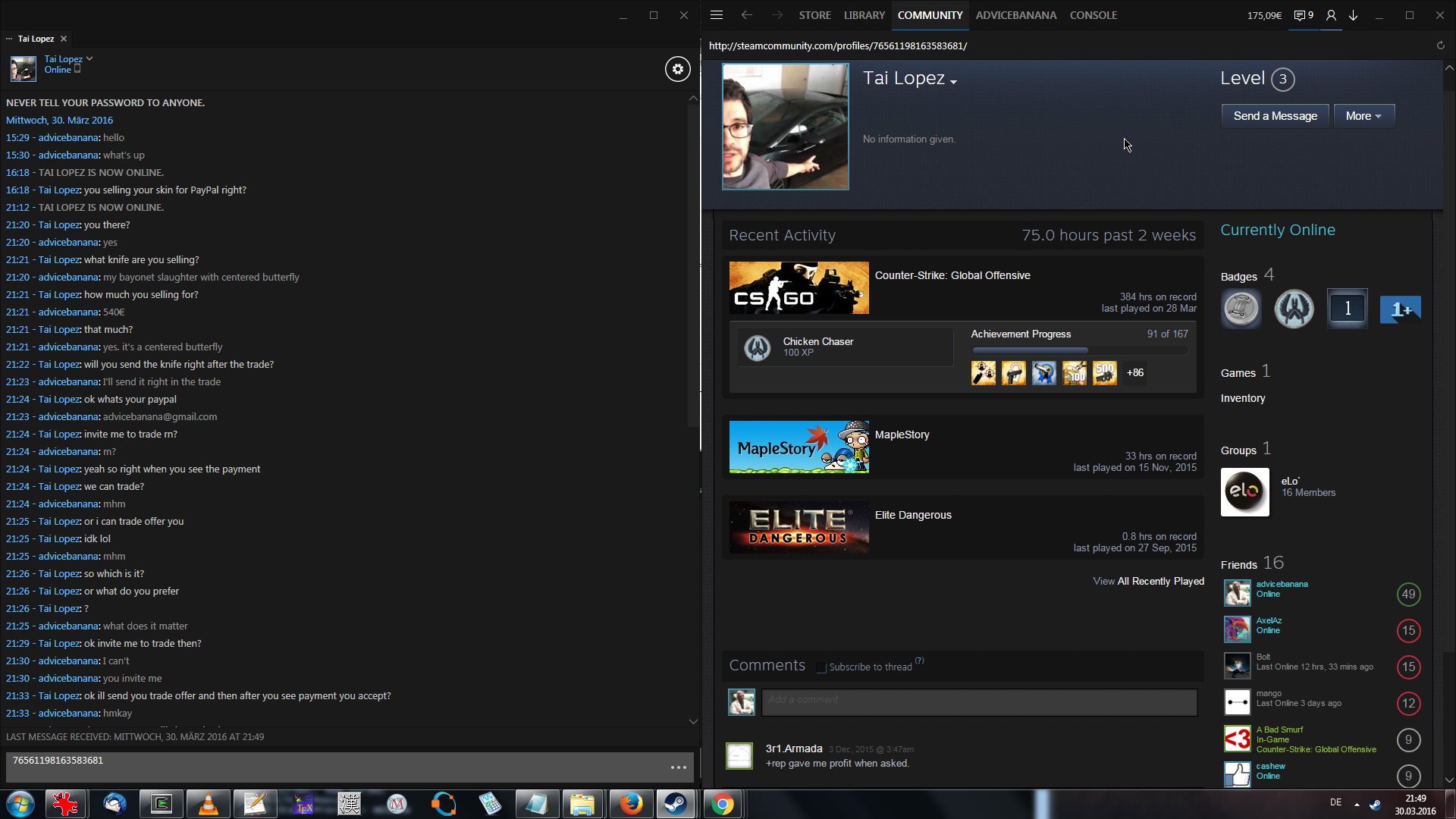This screenshot has height=819, width=1456.
Task: Expand the More dropdown on profile
Action: click(1363, 116)
